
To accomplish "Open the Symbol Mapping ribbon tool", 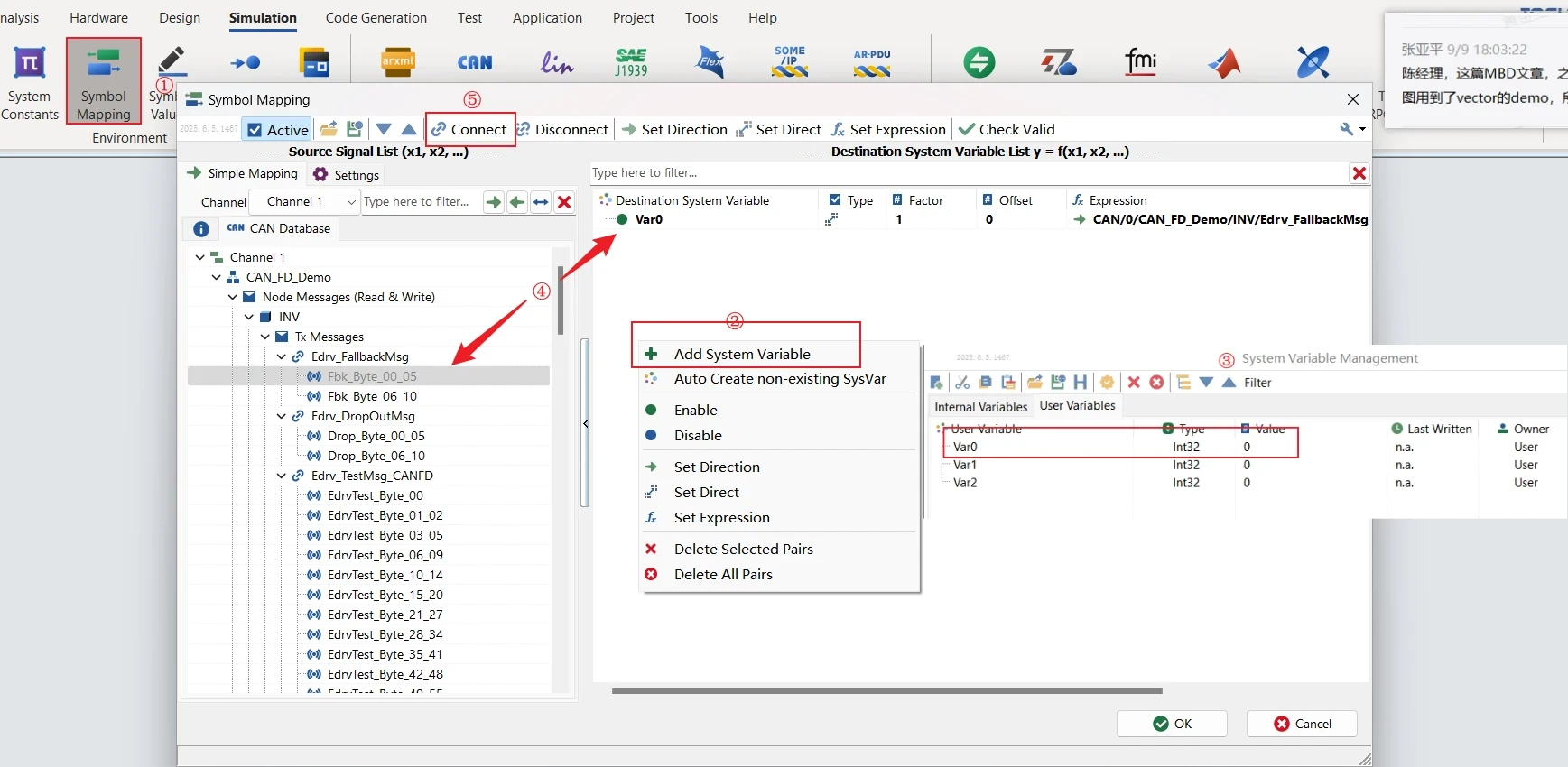I will pyautogui.click(x=103, y=81).
